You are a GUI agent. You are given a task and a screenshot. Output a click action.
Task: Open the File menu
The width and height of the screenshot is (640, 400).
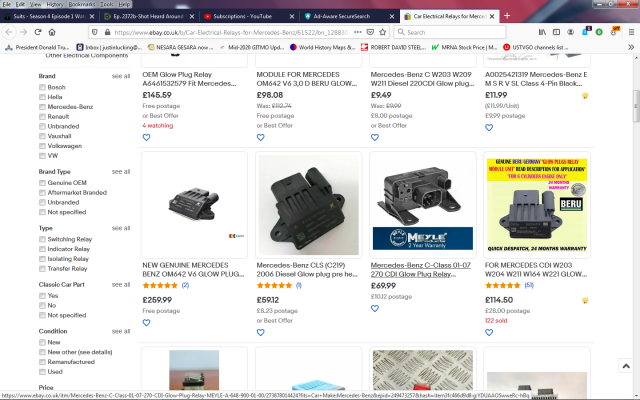[7, 4]
